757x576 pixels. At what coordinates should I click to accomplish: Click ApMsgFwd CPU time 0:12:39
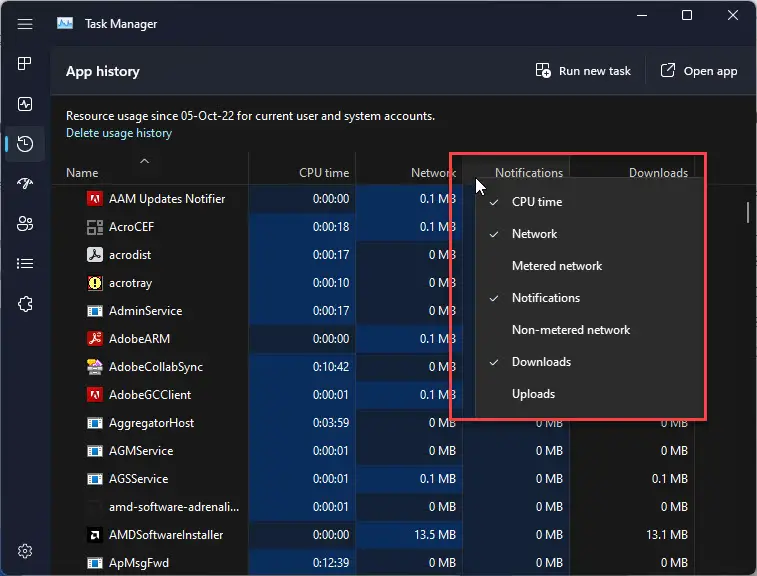click(331, 563)
